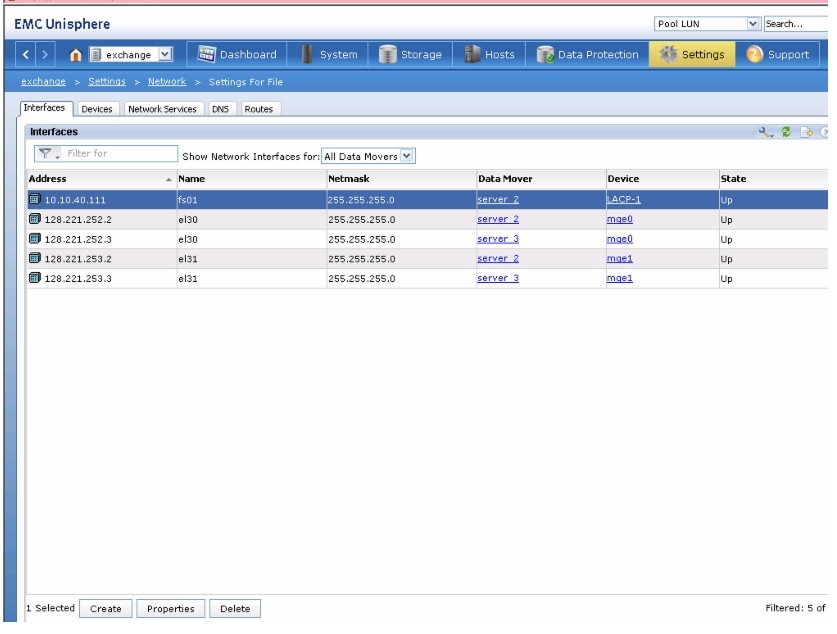The width and height of the screenshot is (837, 634).
Task: Click the Properties button
Action: 170,608
